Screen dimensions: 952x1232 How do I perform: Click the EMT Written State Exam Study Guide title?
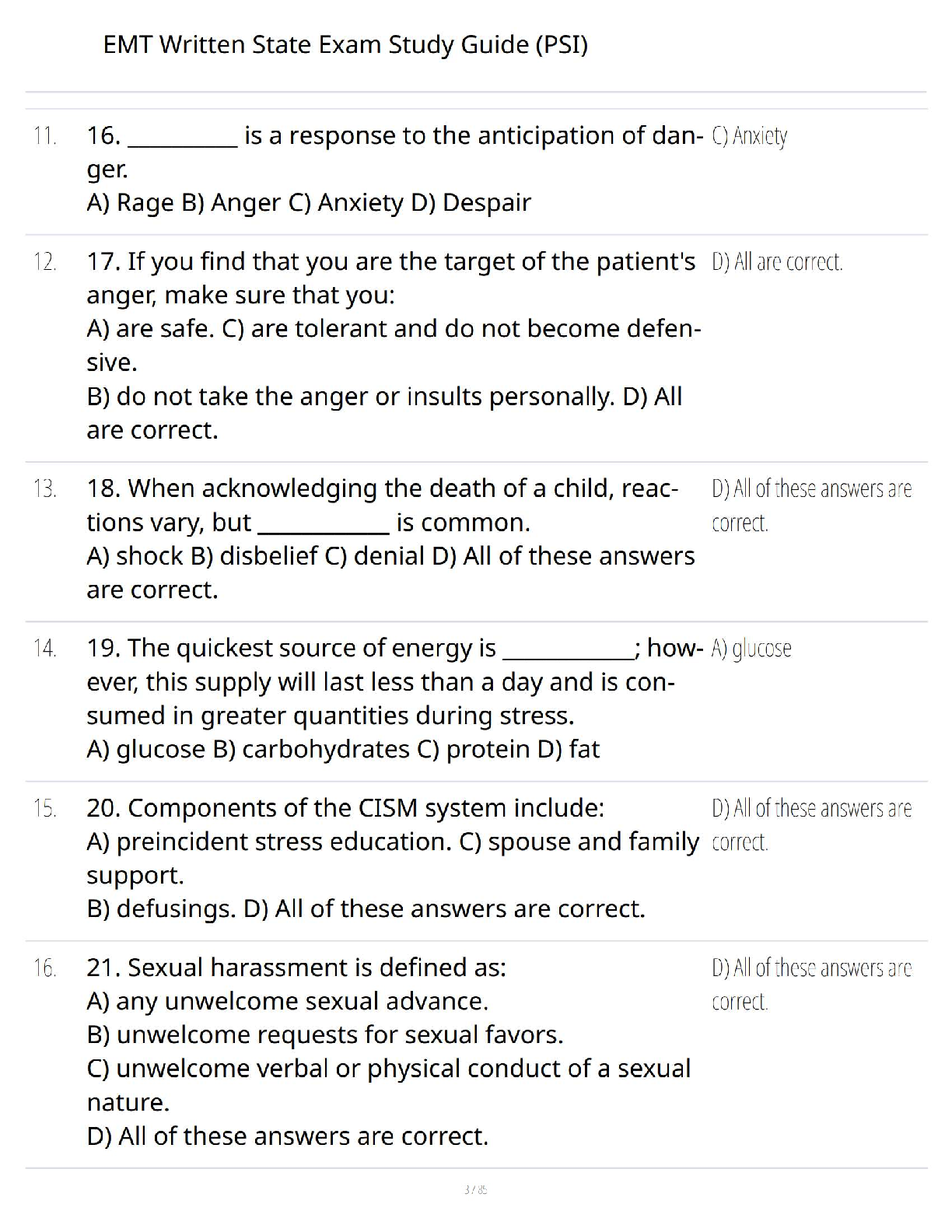click(x=345, y=45)
